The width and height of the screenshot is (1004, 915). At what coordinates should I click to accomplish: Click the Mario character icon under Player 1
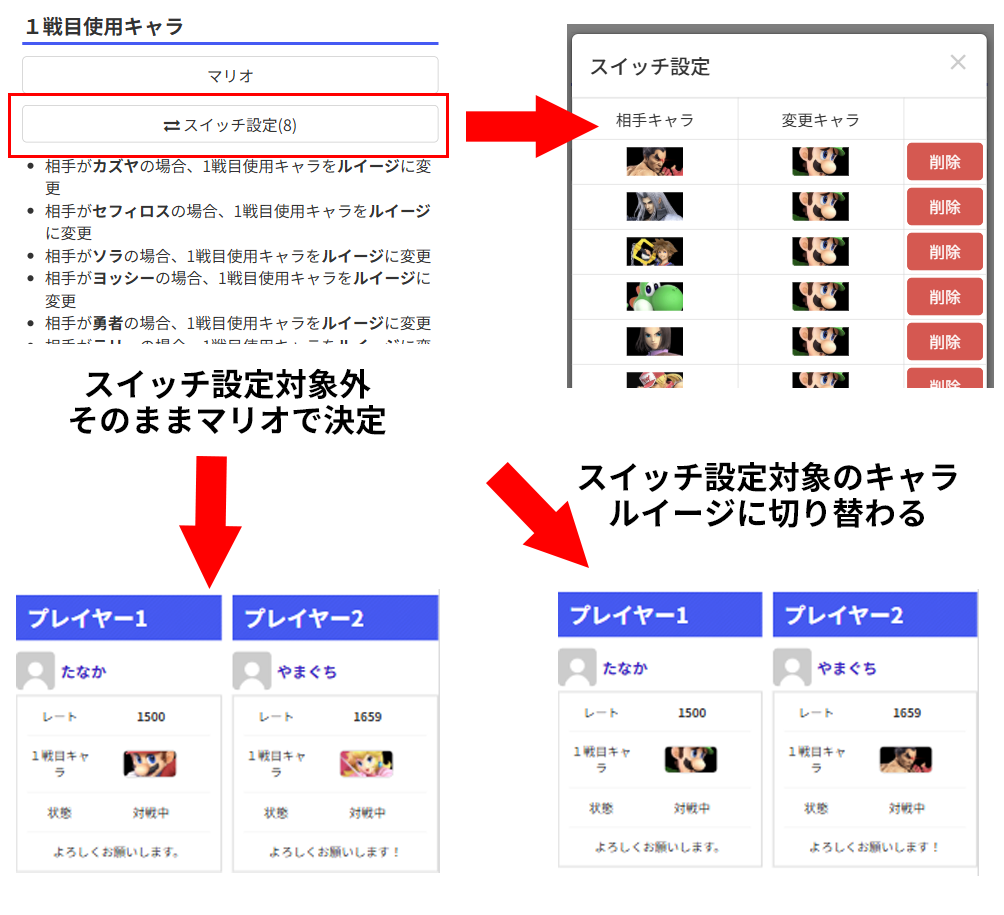[150, 764]
